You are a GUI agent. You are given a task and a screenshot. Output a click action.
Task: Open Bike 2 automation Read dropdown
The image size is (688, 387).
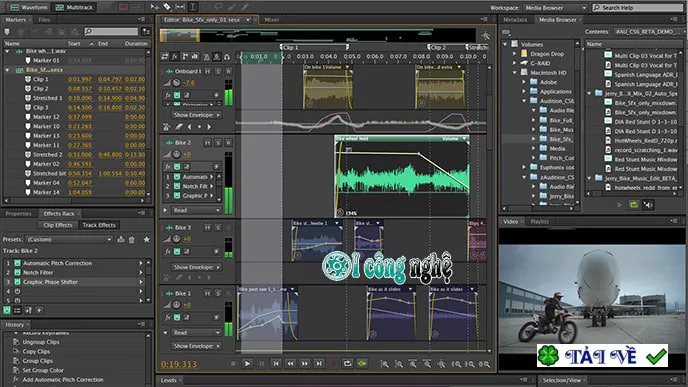196,210
